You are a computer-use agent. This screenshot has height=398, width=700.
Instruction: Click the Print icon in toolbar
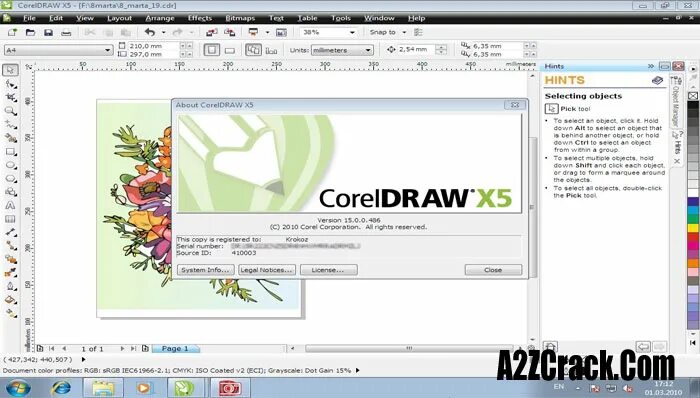click(x=66, y=33)
